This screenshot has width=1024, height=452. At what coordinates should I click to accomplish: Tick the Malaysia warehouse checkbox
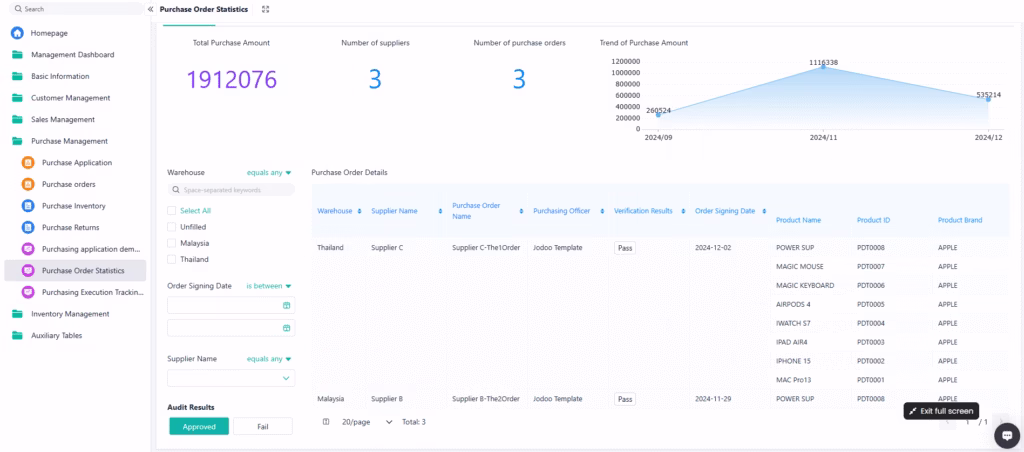point(172,243)
